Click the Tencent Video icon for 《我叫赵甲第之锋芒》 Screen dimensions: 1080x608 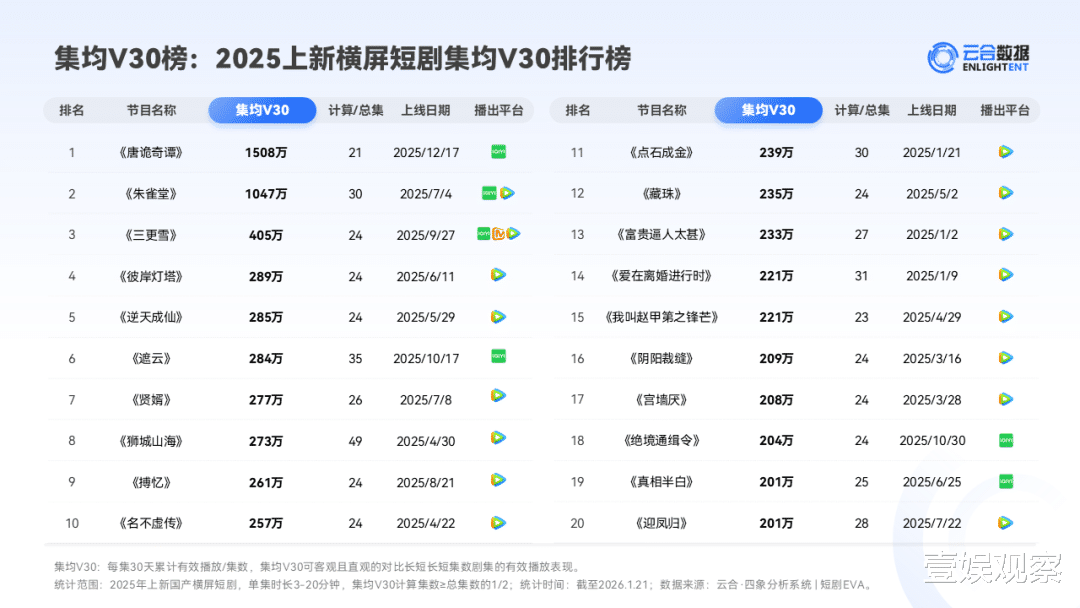[1006, 317]
